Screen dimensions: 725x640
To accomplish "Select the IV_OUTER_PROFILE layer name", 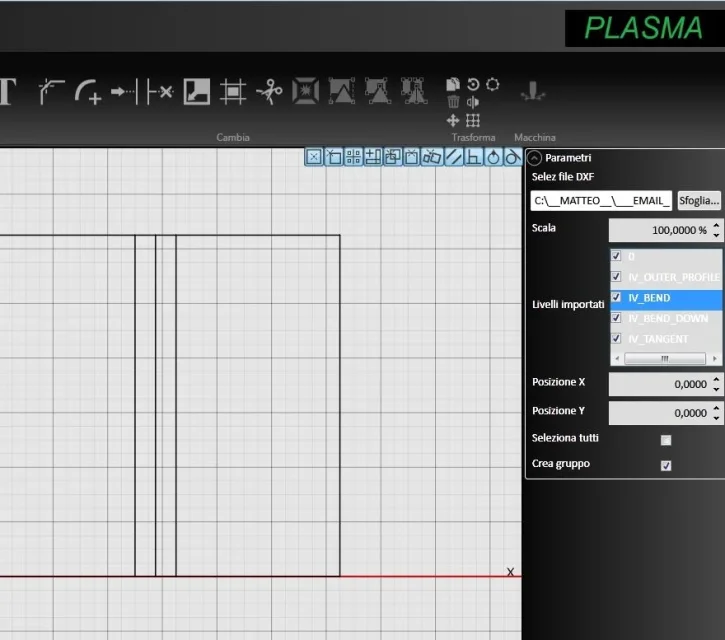I will 674,277.
